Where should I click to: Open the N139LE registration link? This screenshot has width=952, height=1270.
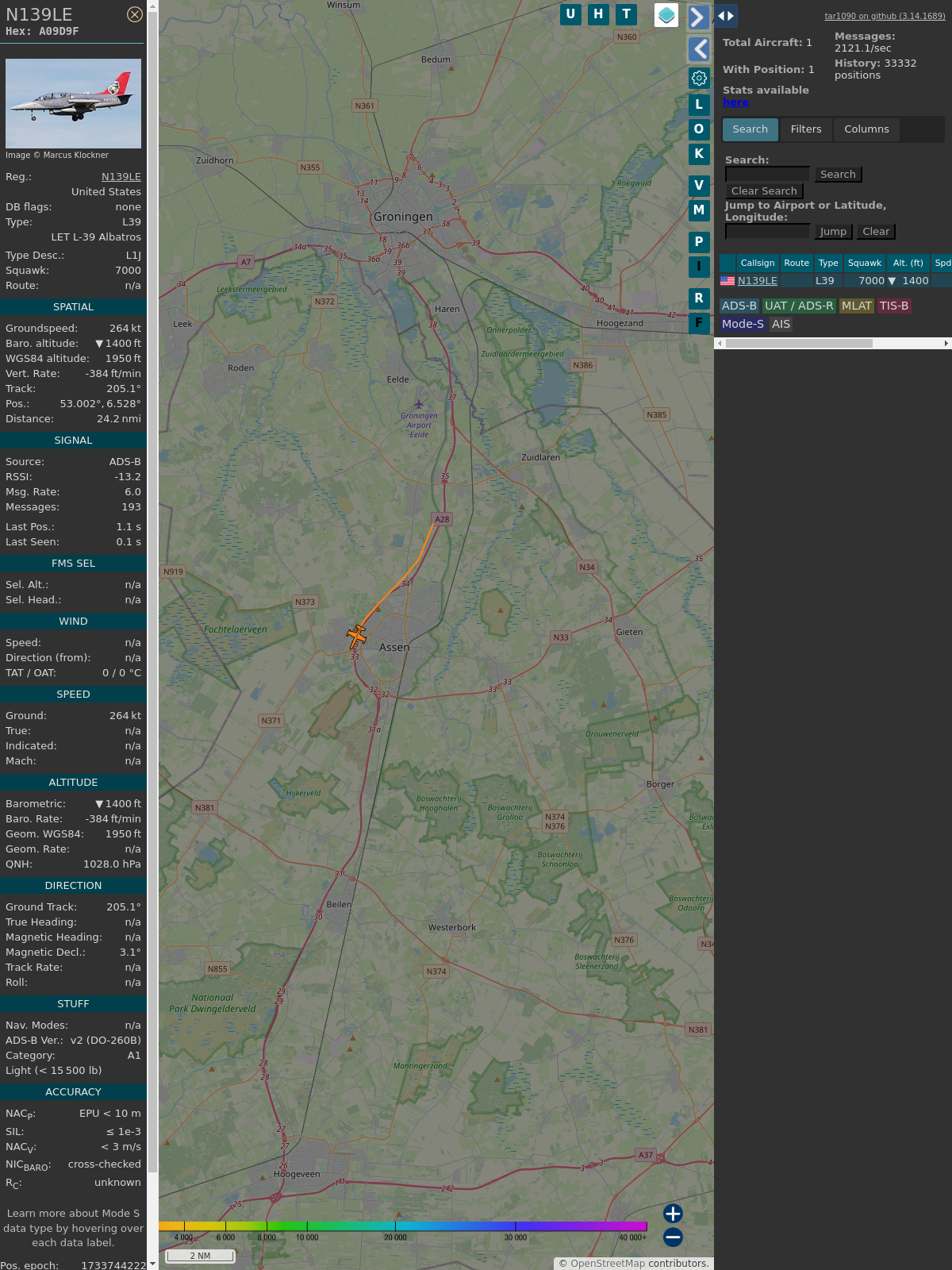click(121, 177)
